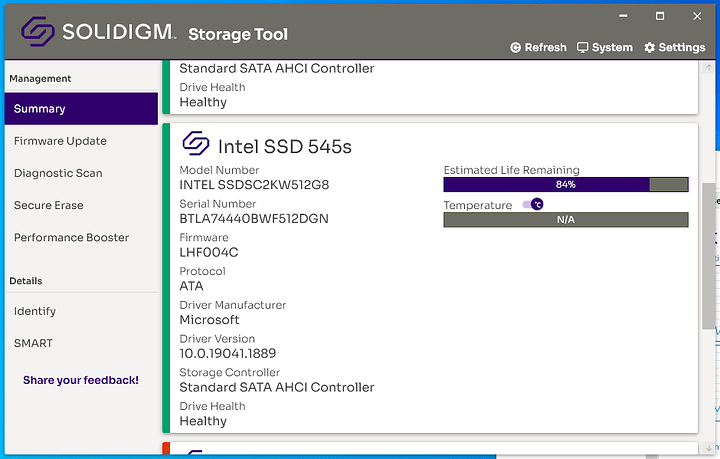Click the Intel SSD 545s drive logo
The width and height of the screenshot is (720, 459).
[x=196, y=143]
